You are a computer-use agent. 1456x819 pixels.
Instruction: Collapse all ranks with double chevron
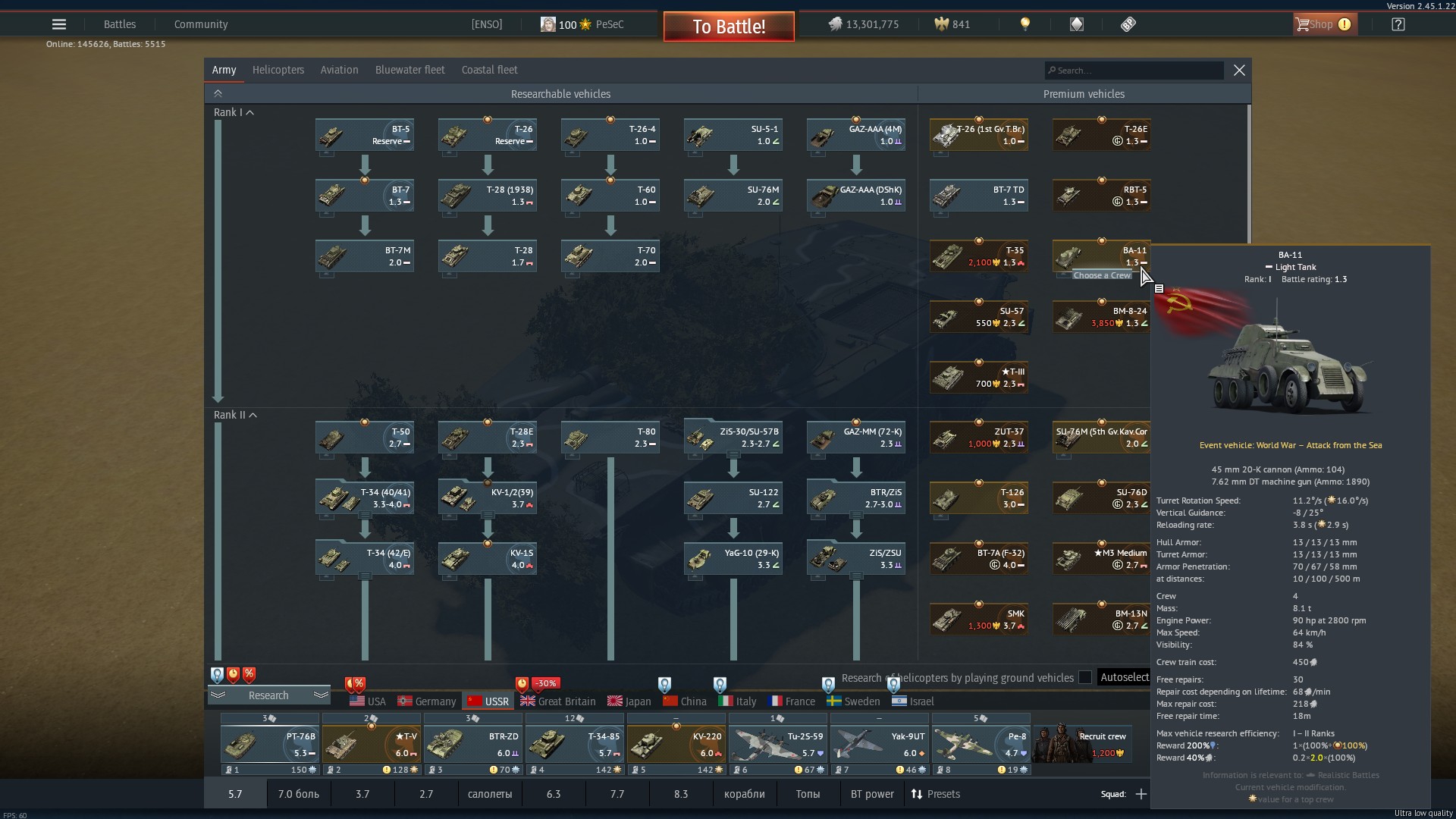coord(218,93)
